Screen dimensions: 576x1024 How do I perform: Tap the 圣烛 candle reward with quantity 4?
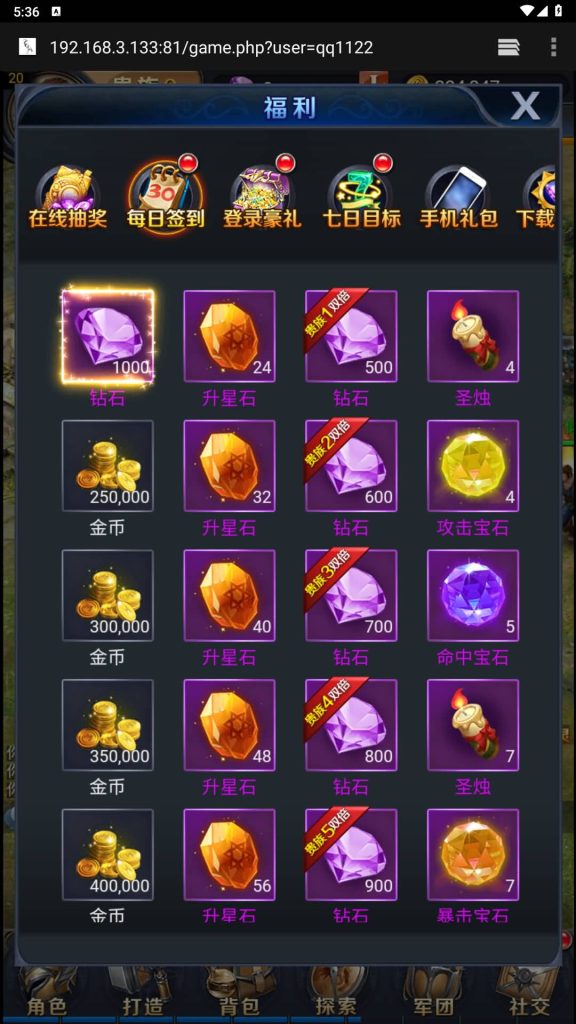tap(473, 336)
